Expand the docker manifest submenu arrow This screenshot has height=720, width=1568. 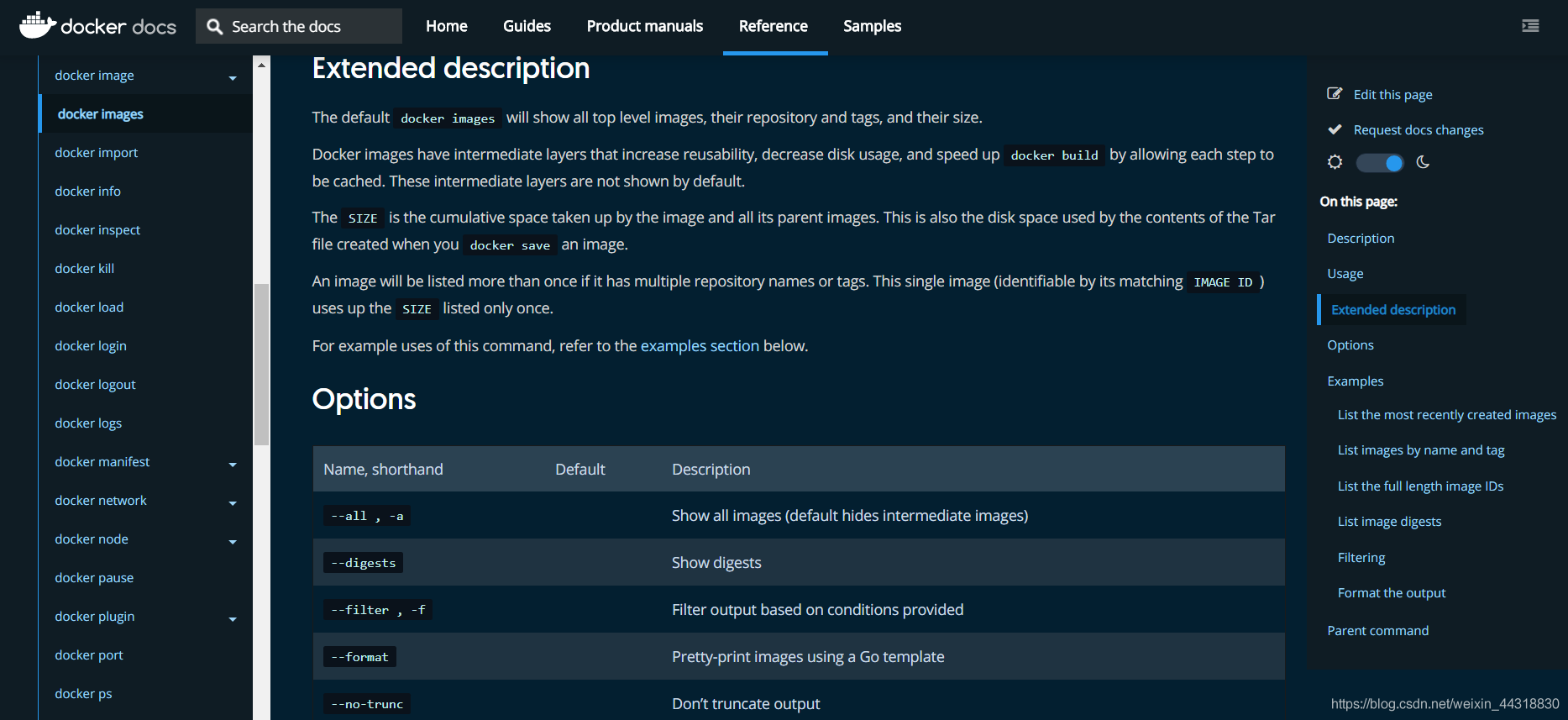click(x=233, y=465)
